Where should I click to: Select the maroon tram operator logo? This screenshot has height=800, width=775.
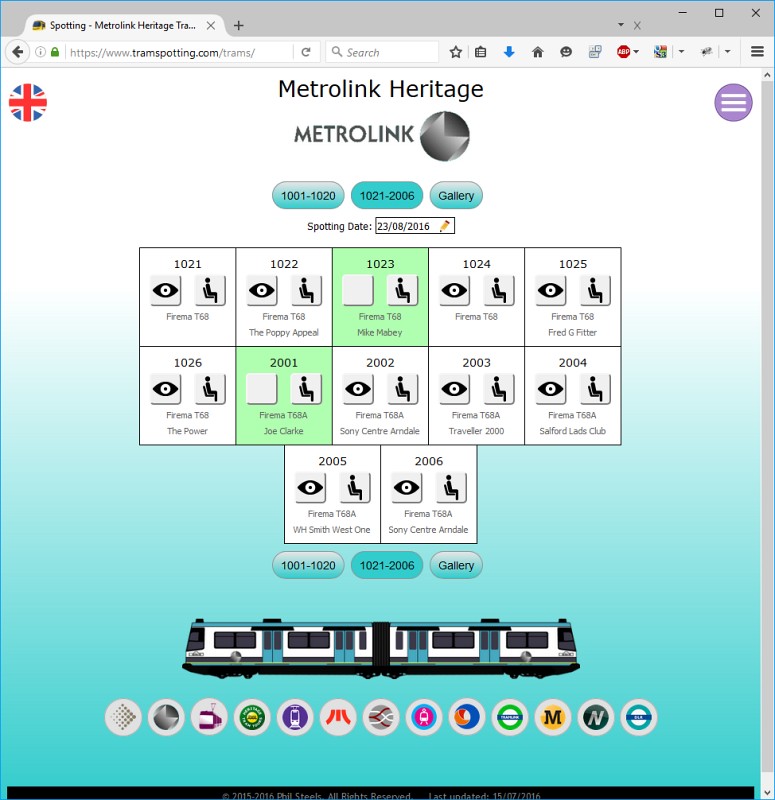coord(209,717)
